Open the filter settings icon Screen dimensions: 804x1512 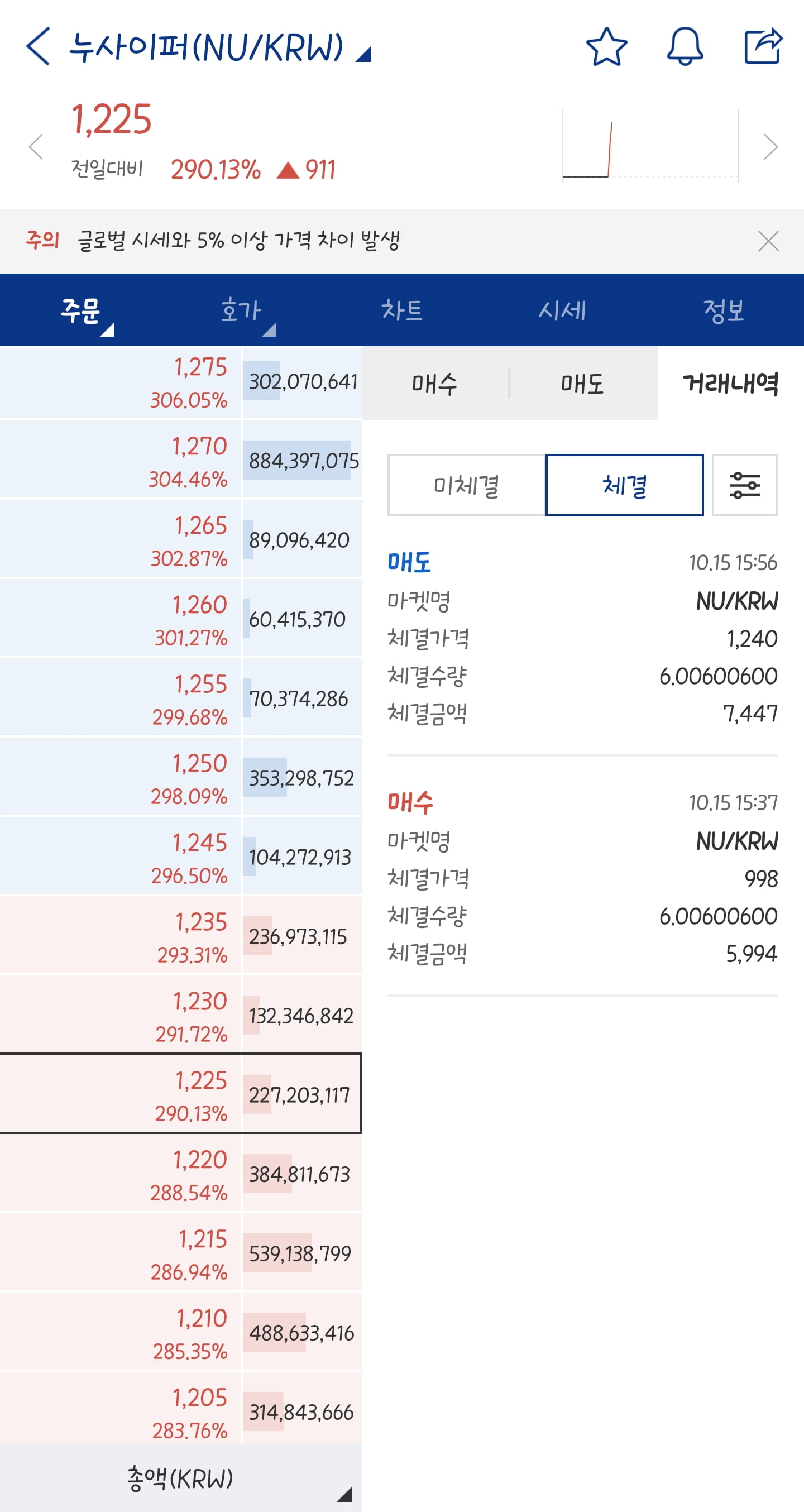pyautogui.click(x=745, y=485)
